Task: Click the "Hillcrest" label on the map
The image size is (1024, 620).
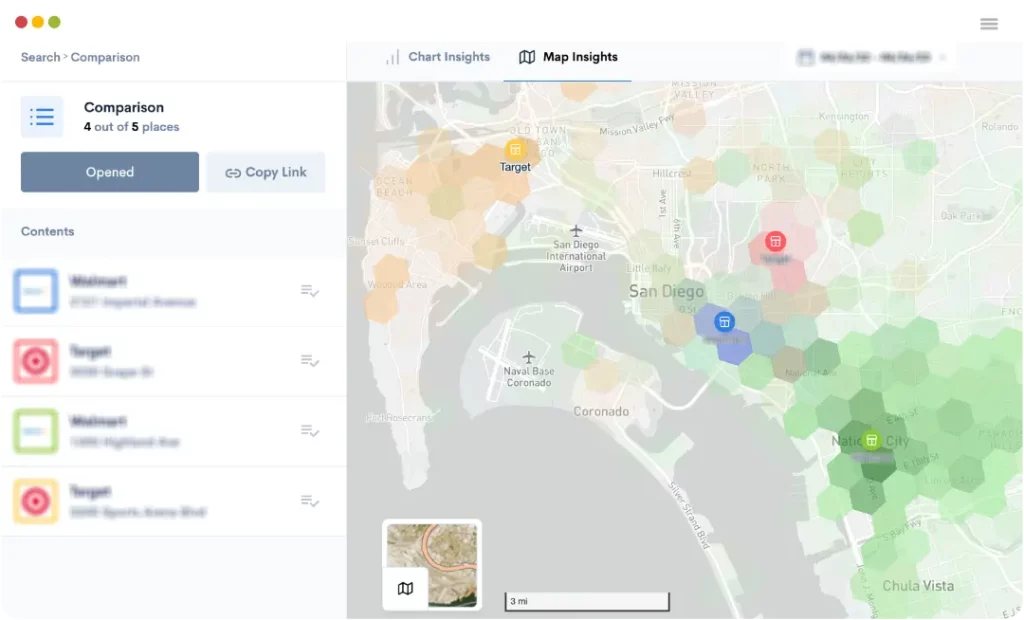Action: pos(671,174)
